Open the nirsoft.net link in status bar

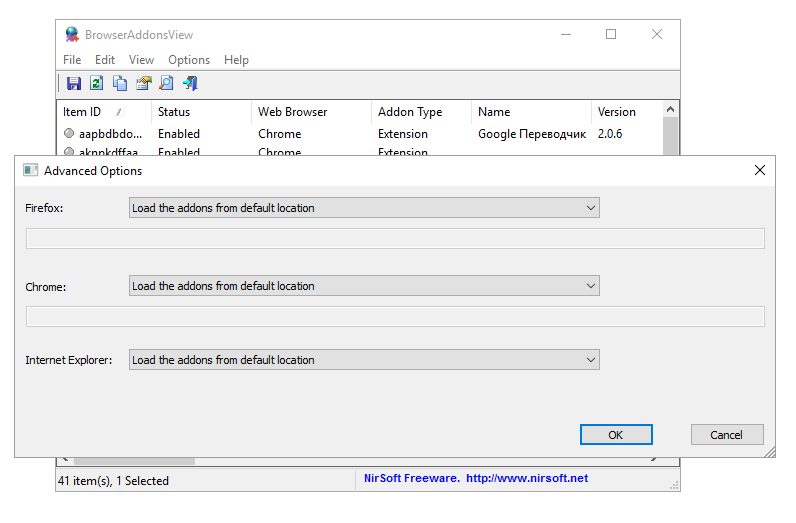pos(527,478)
